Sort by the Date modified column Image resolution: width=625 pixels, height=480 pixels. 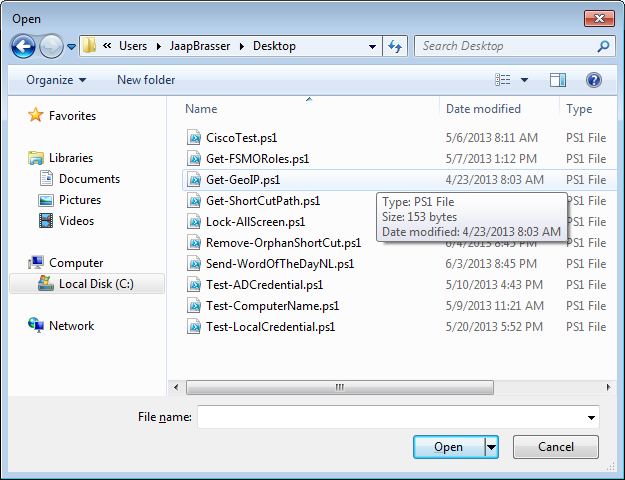tap(483, 109)
